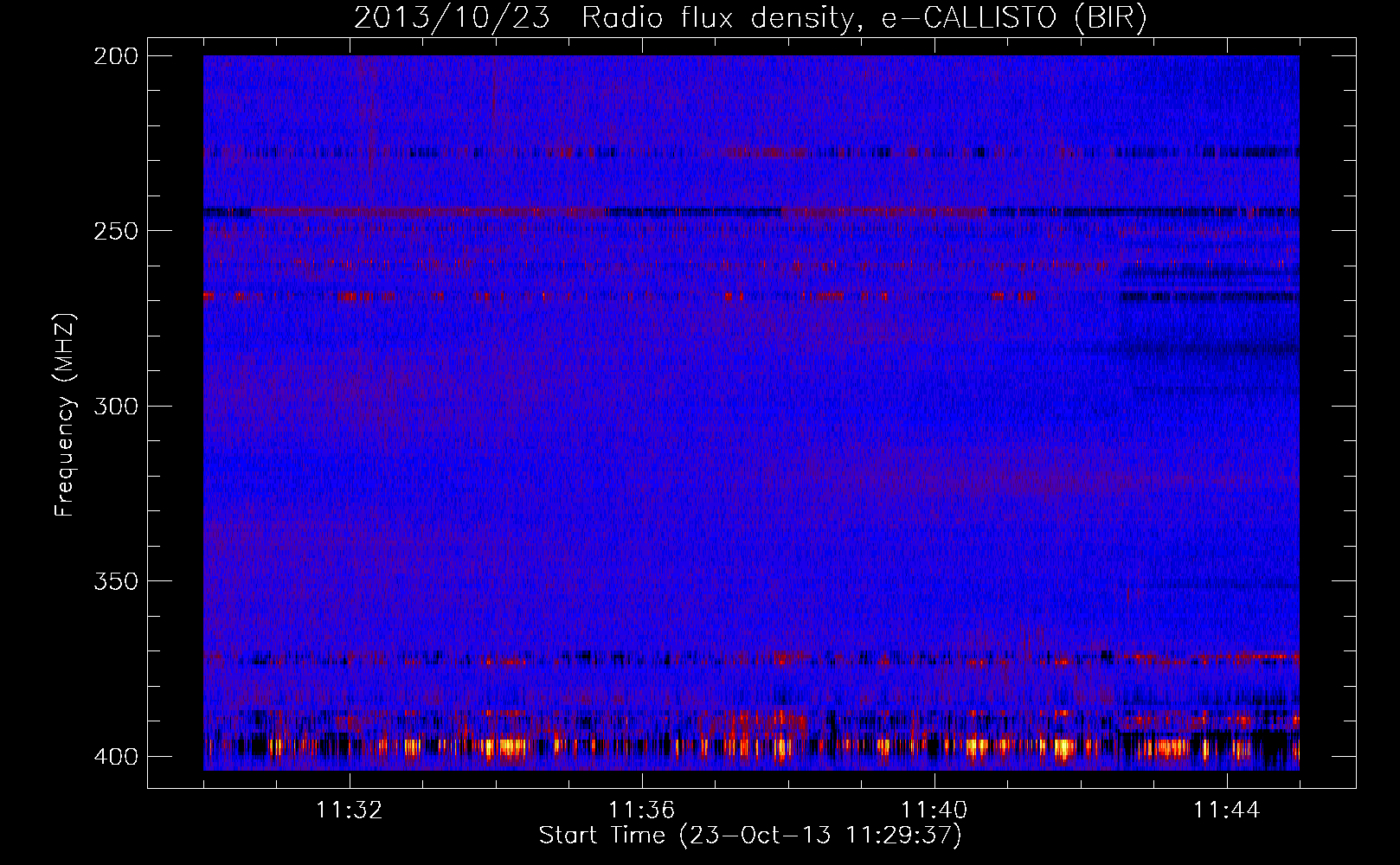The image size is (1400, 865).
Task: Click the 300 frequency tick label
Action: 115,406
